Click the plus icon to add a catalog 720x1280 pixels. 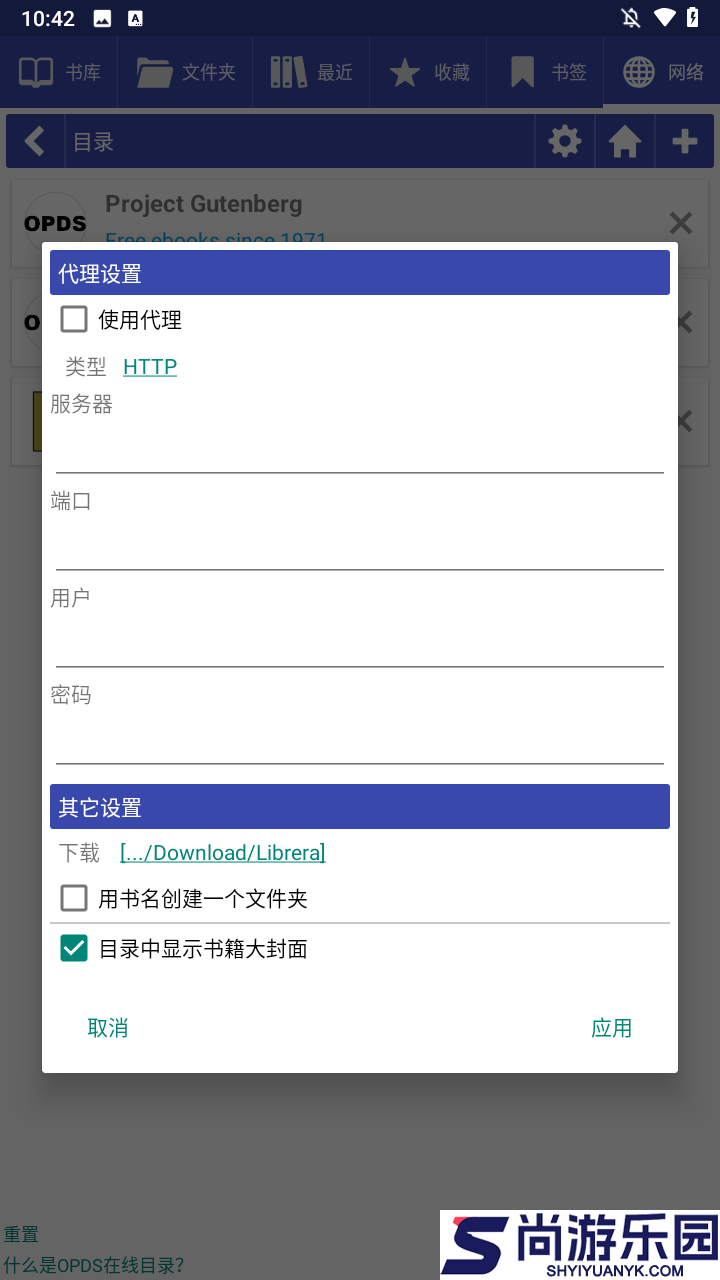pos(684,141)
